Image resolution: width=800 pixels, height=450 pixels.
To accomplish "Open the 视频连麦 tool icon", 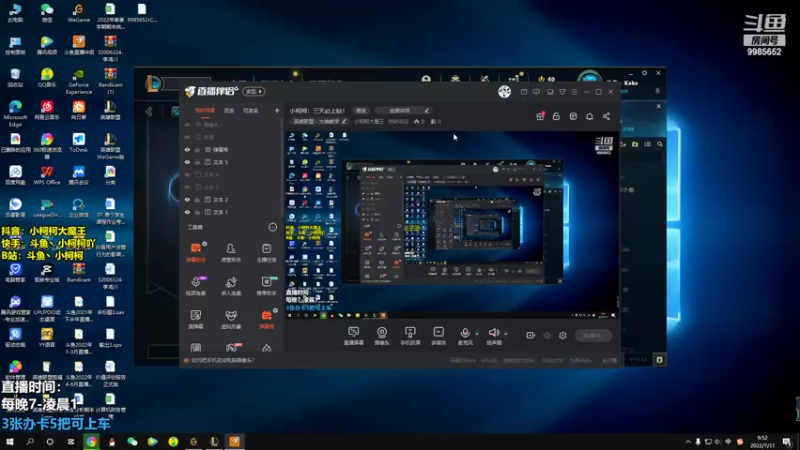I will click(x=195, y=286).
